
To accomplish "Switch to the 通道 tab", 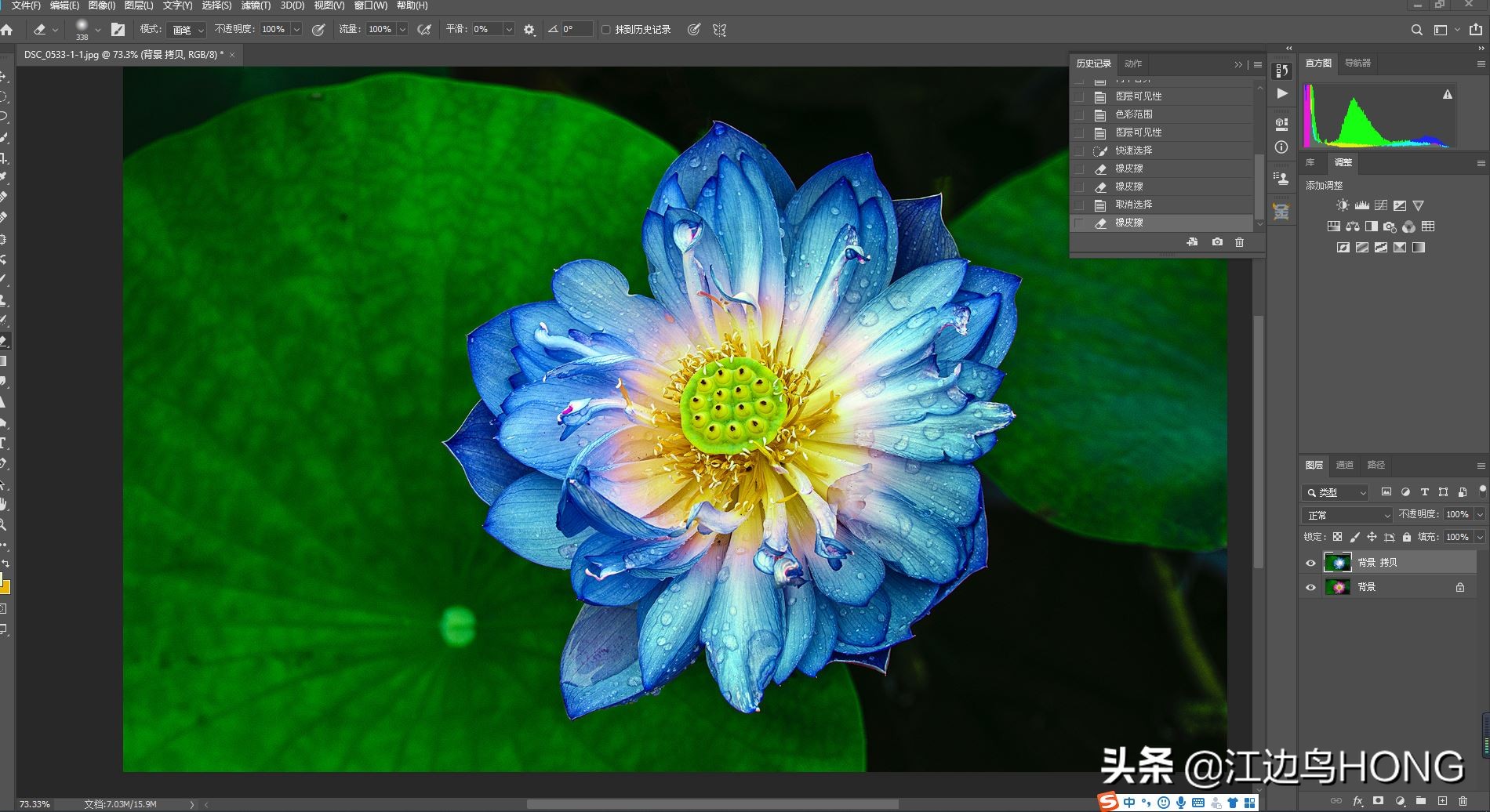I will click(x=1344, y=465).
